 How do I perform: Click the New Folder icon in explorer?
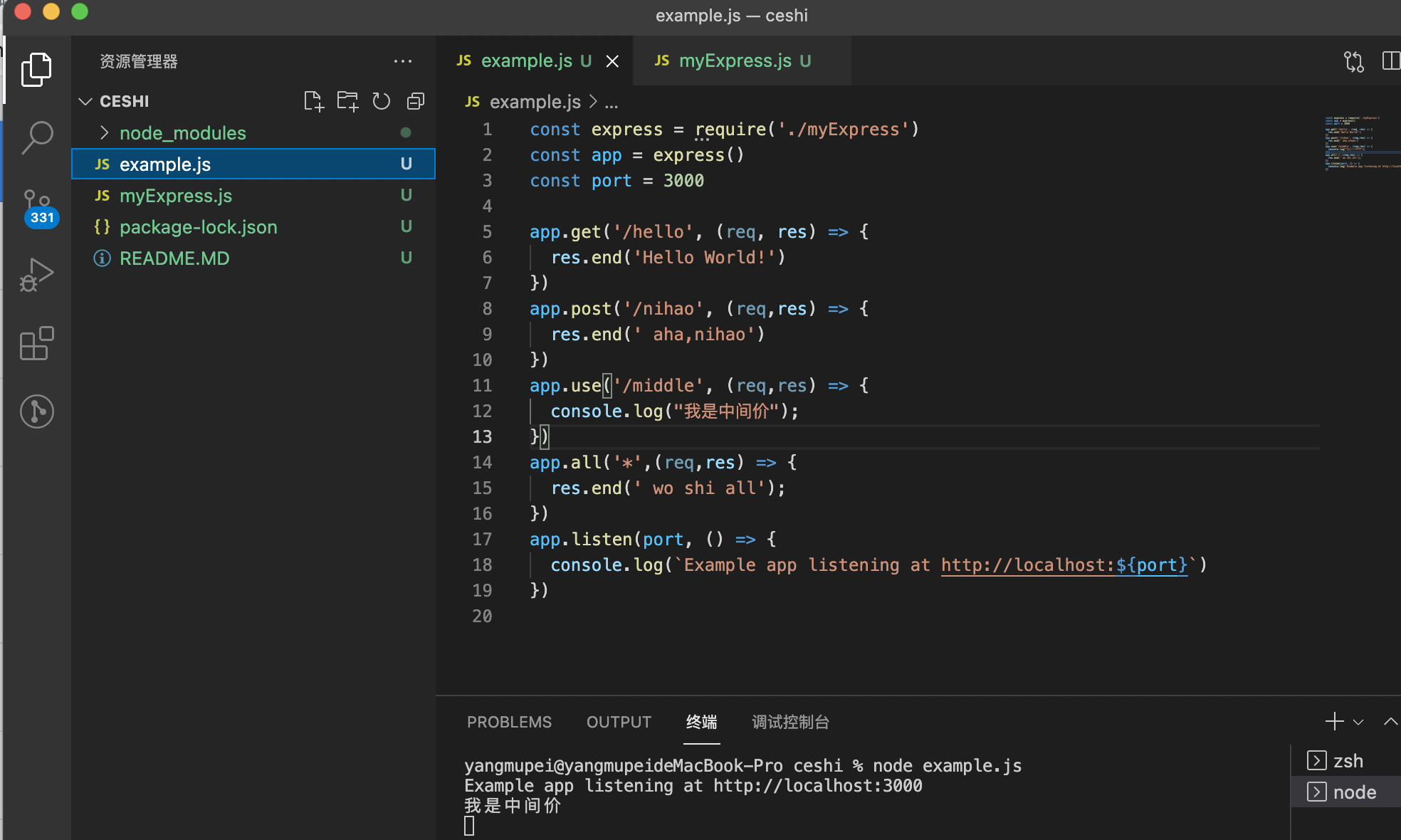pos(347,101)
